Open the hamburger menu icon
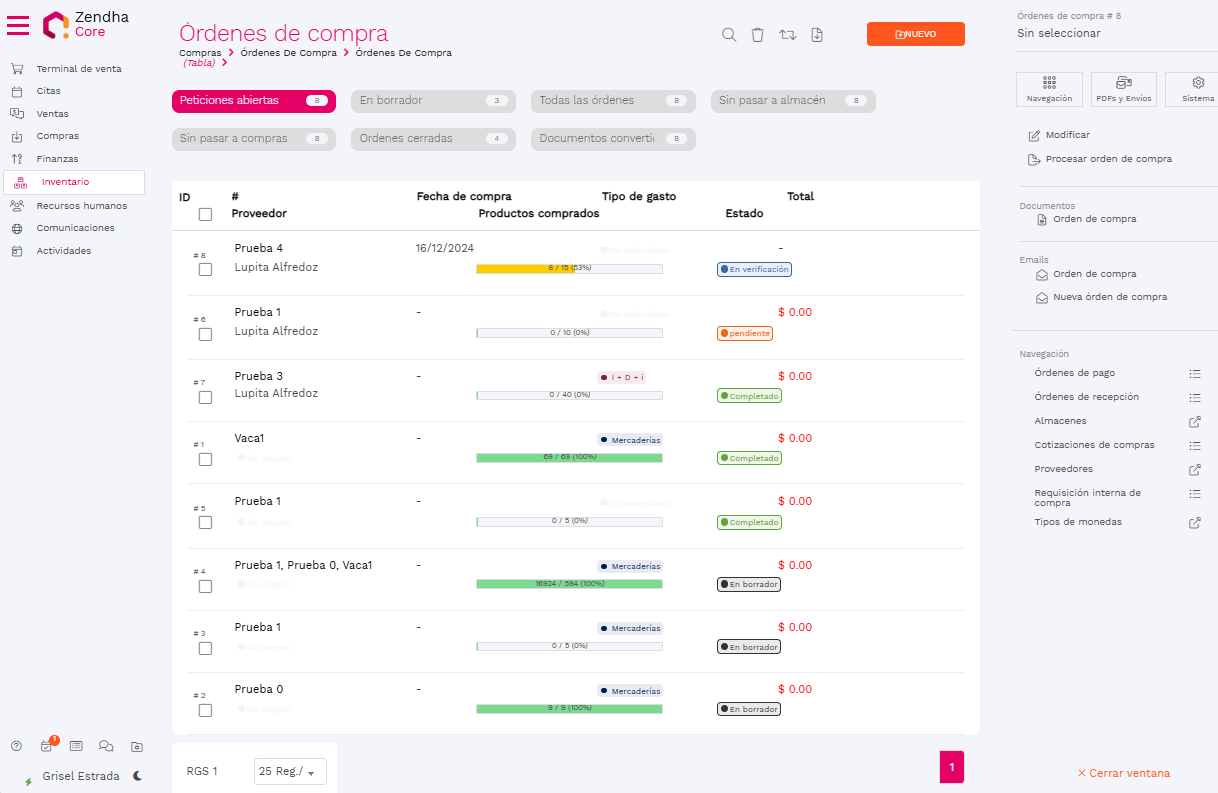 point(18,25)
